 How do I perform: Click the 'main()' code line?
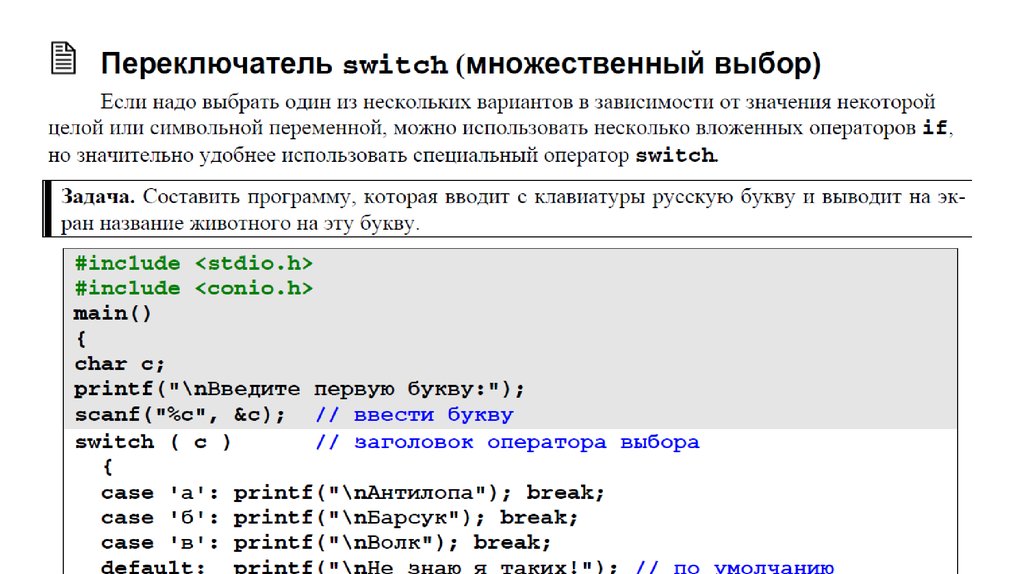(x=113, y=314)
